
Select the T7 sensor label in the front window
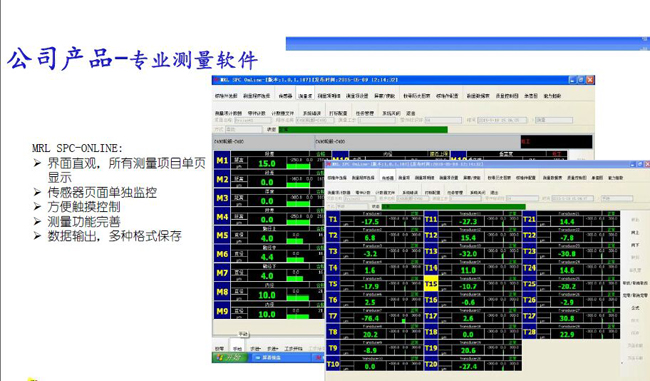(333, 316)
